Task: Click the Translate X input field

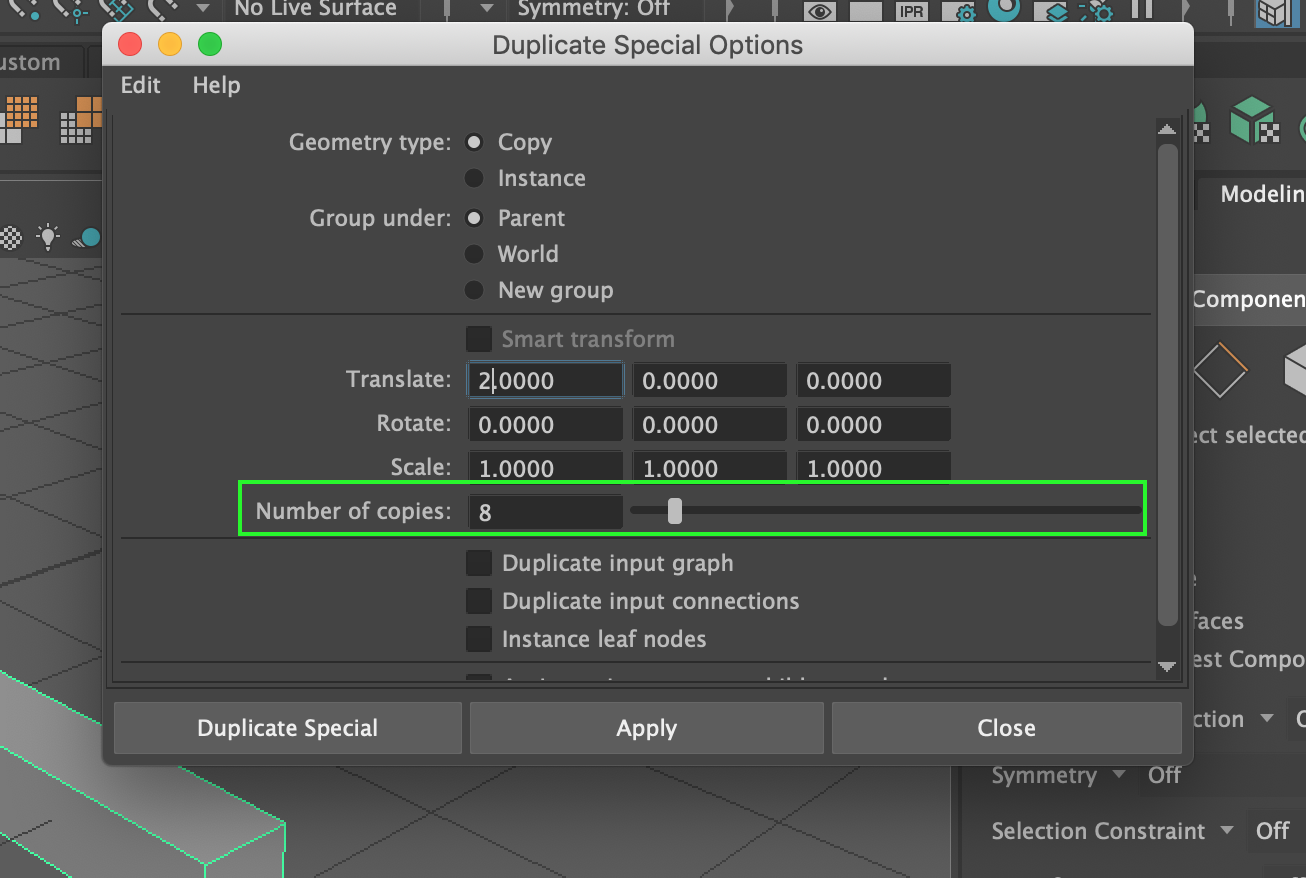Action: tap(545, 380)
